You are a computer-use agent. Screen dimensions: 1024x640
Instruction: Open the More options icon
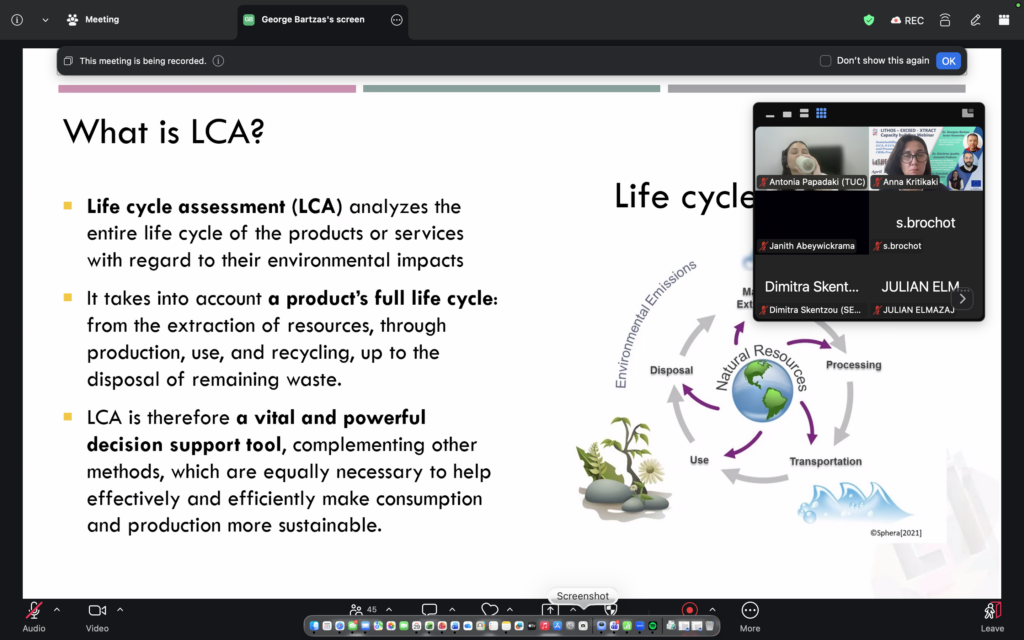pos(750,611)
